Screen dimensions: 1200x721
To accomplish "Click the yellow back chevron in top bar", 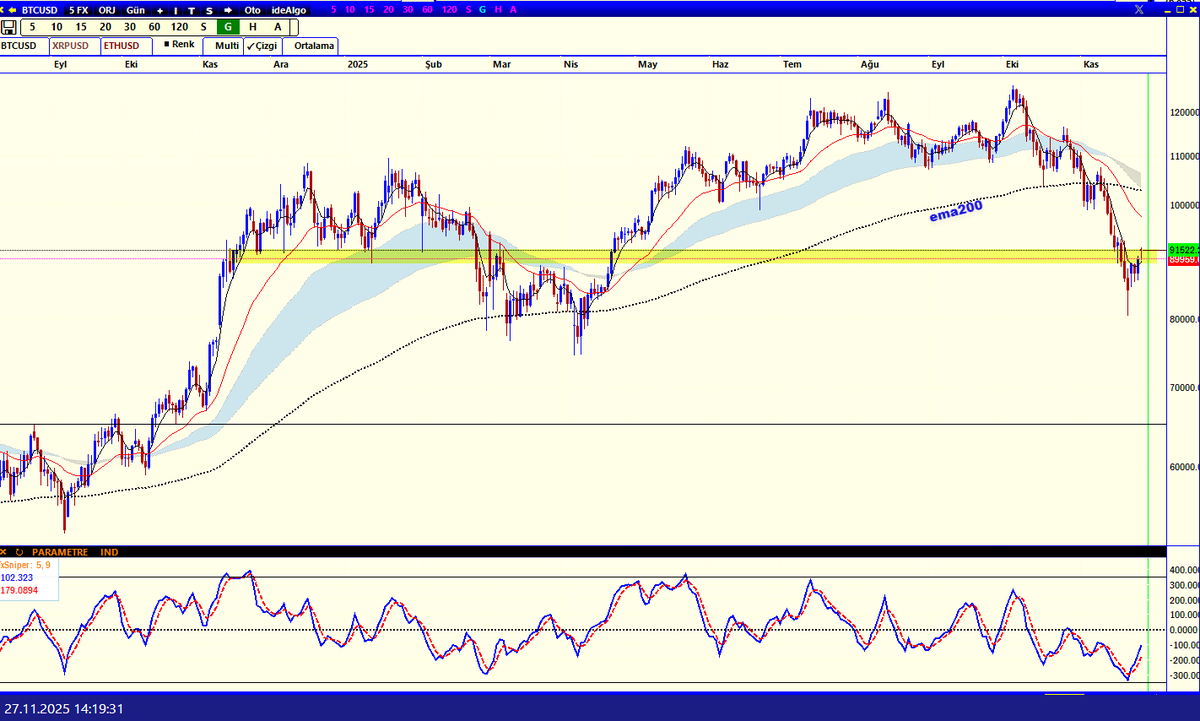I will point(4,9).
